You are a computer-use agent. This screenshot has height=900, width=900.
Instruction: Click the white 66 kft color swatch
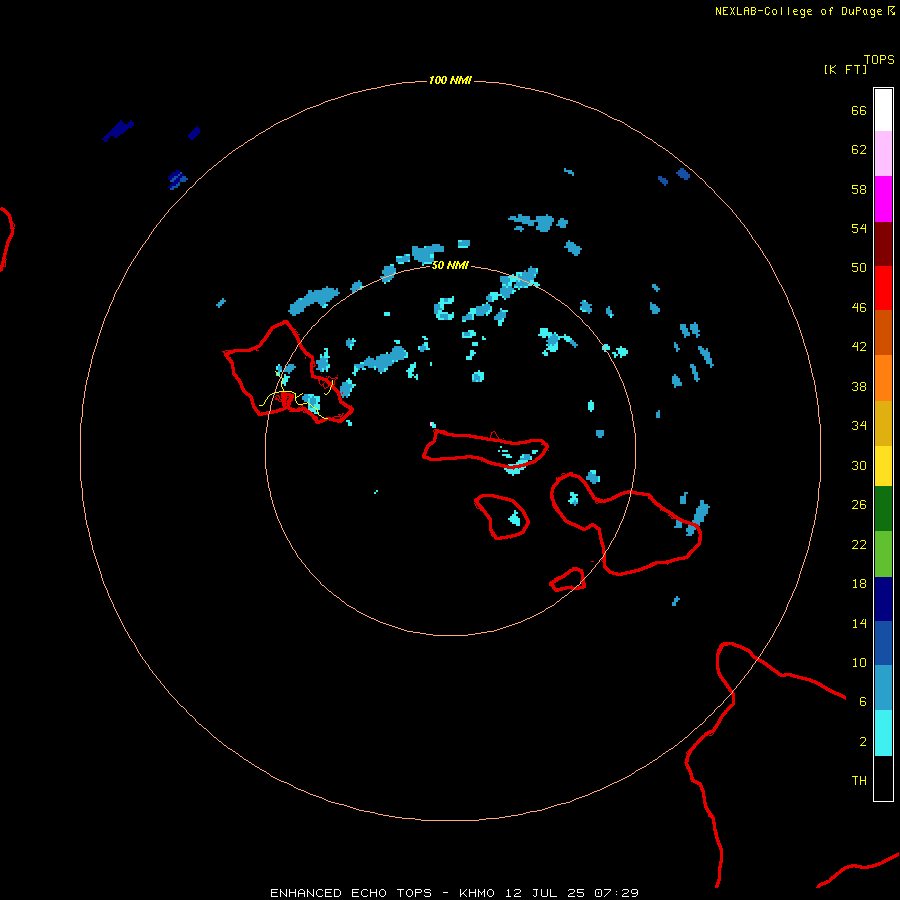pyautogui.click(x=883, y=110)
